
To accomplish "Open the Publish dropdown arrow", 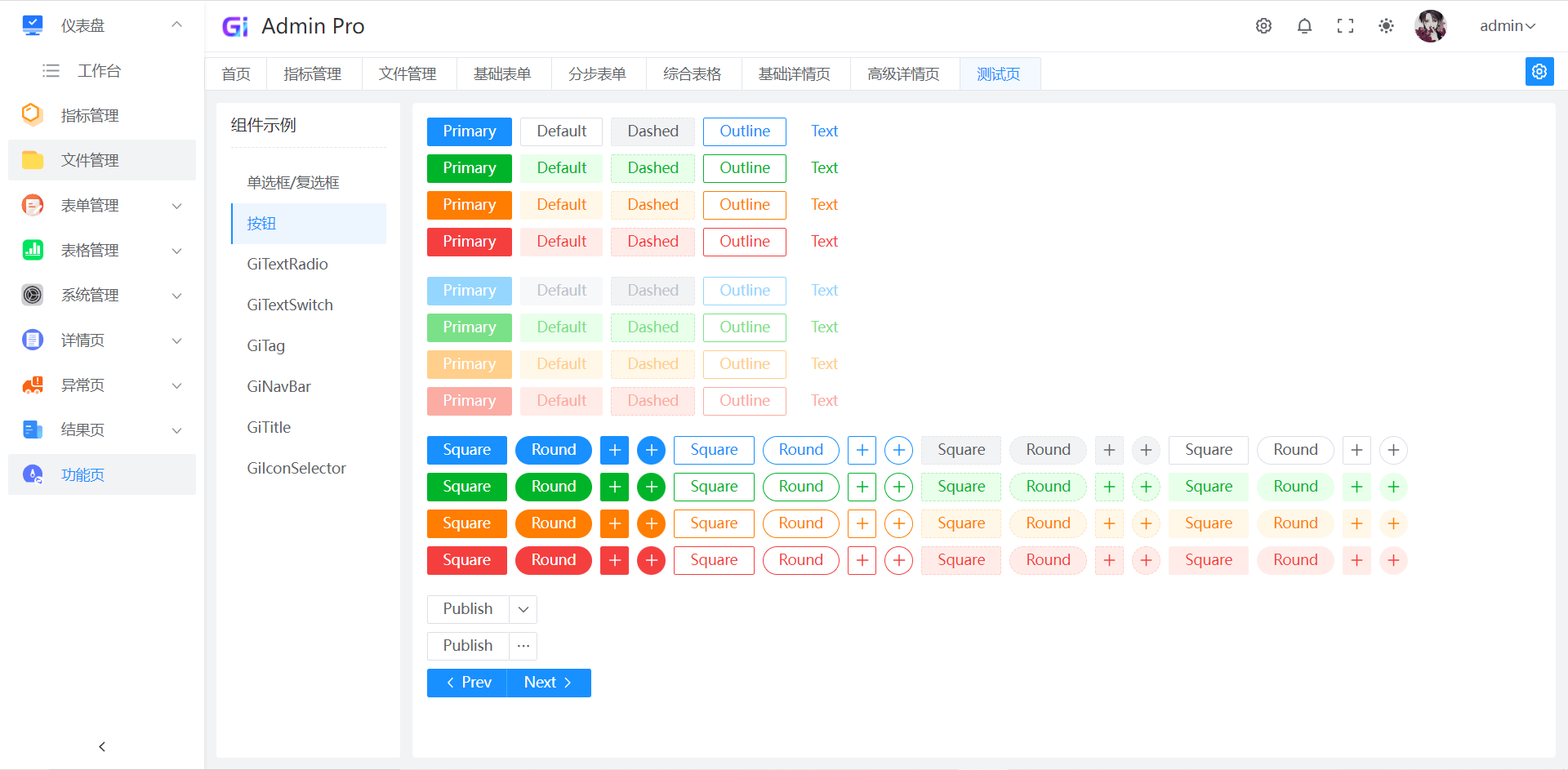I will click(523, 609).
